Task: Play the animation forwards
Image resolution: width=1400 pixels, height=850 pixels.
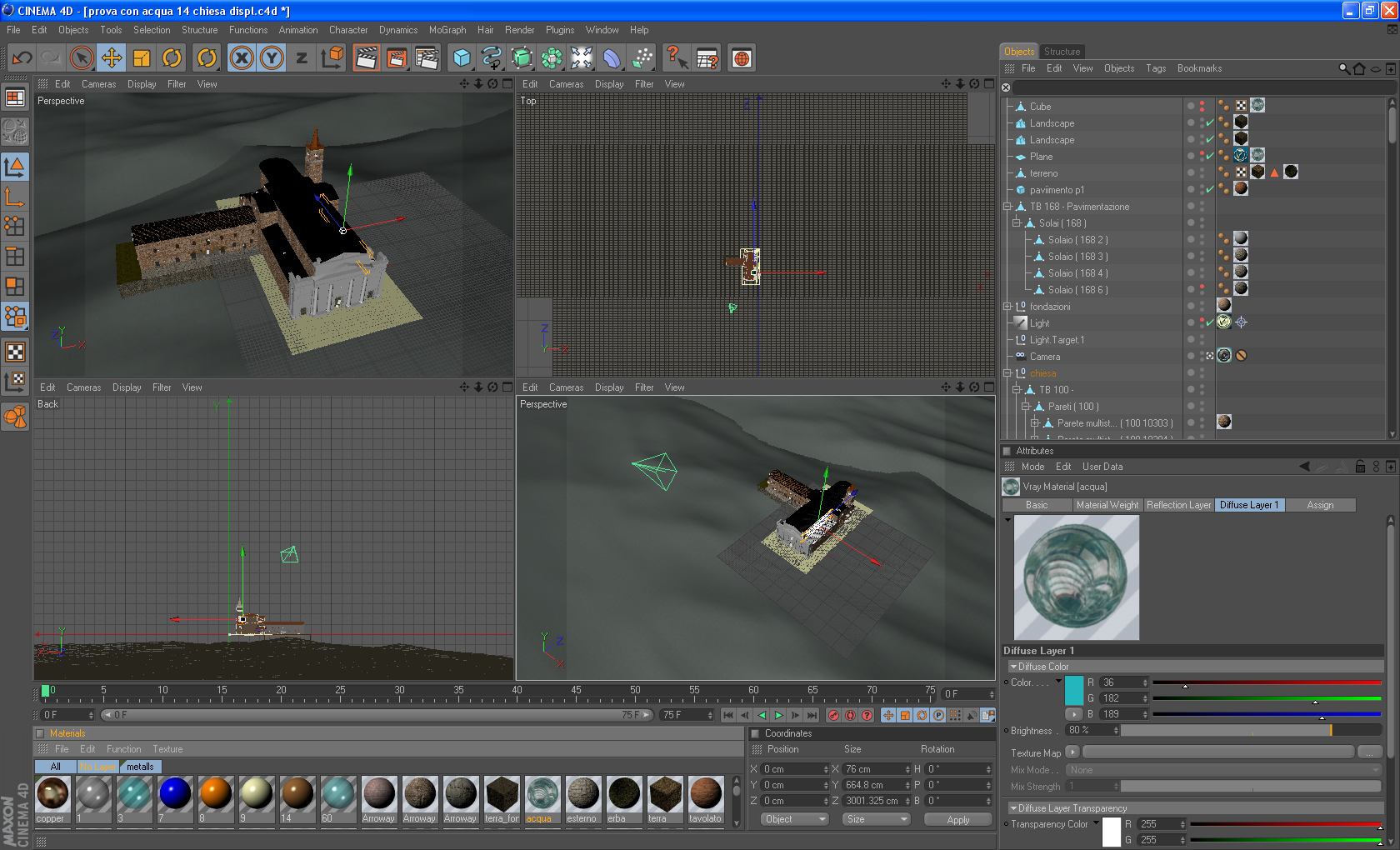Action: pyautogui.click(x=779, y=715)
